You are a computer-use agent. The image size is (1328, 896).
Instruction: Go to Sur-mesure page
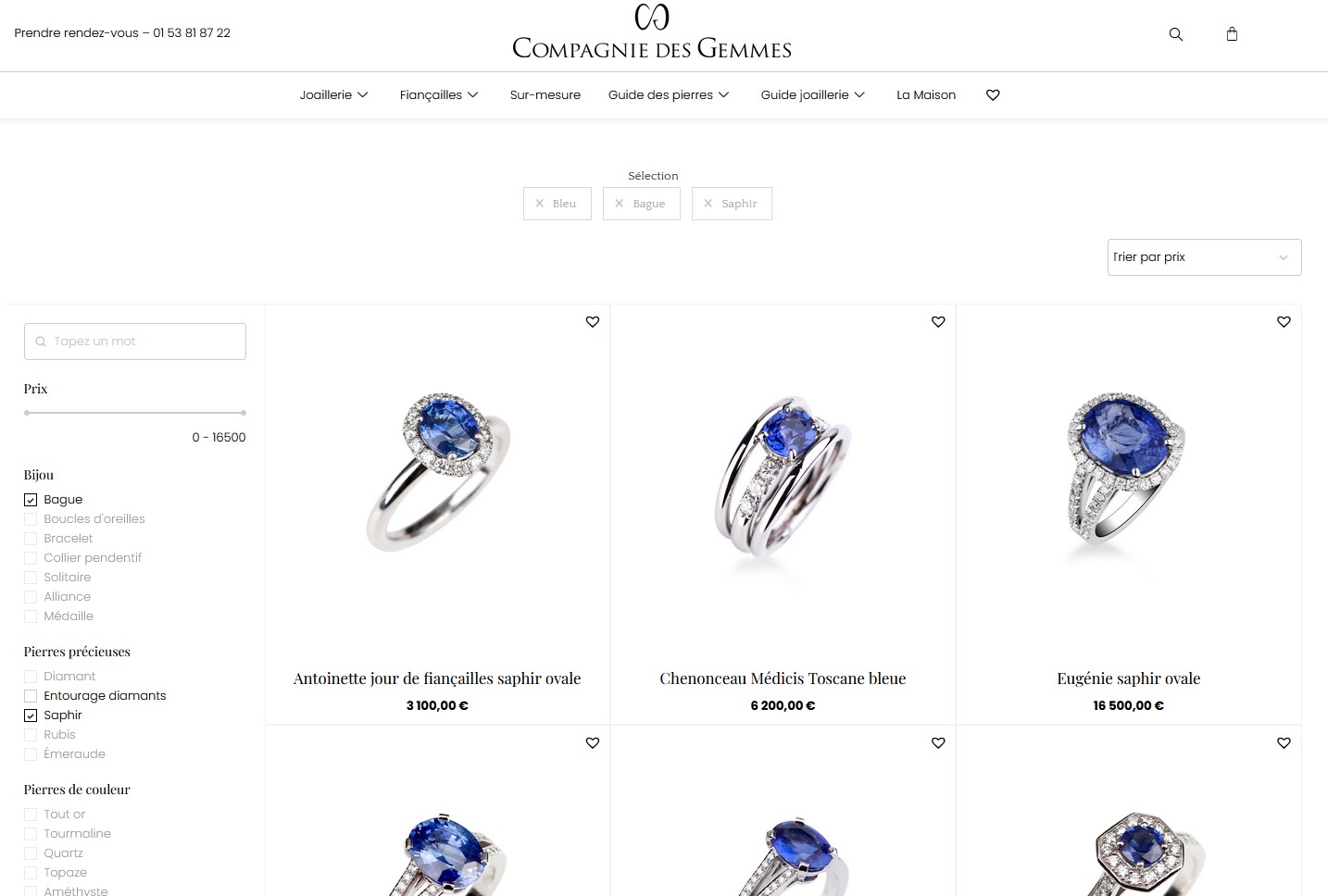point(545,94)
